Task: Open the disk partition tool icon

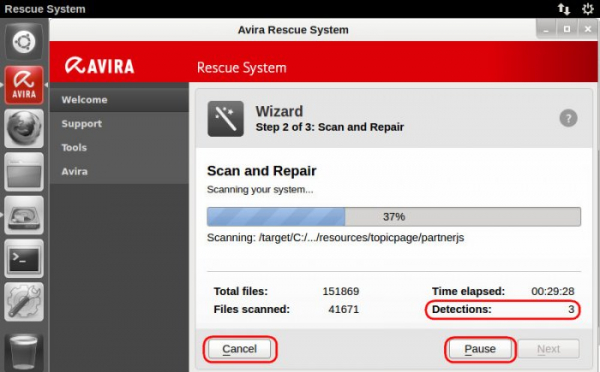Action: point(24,215)
